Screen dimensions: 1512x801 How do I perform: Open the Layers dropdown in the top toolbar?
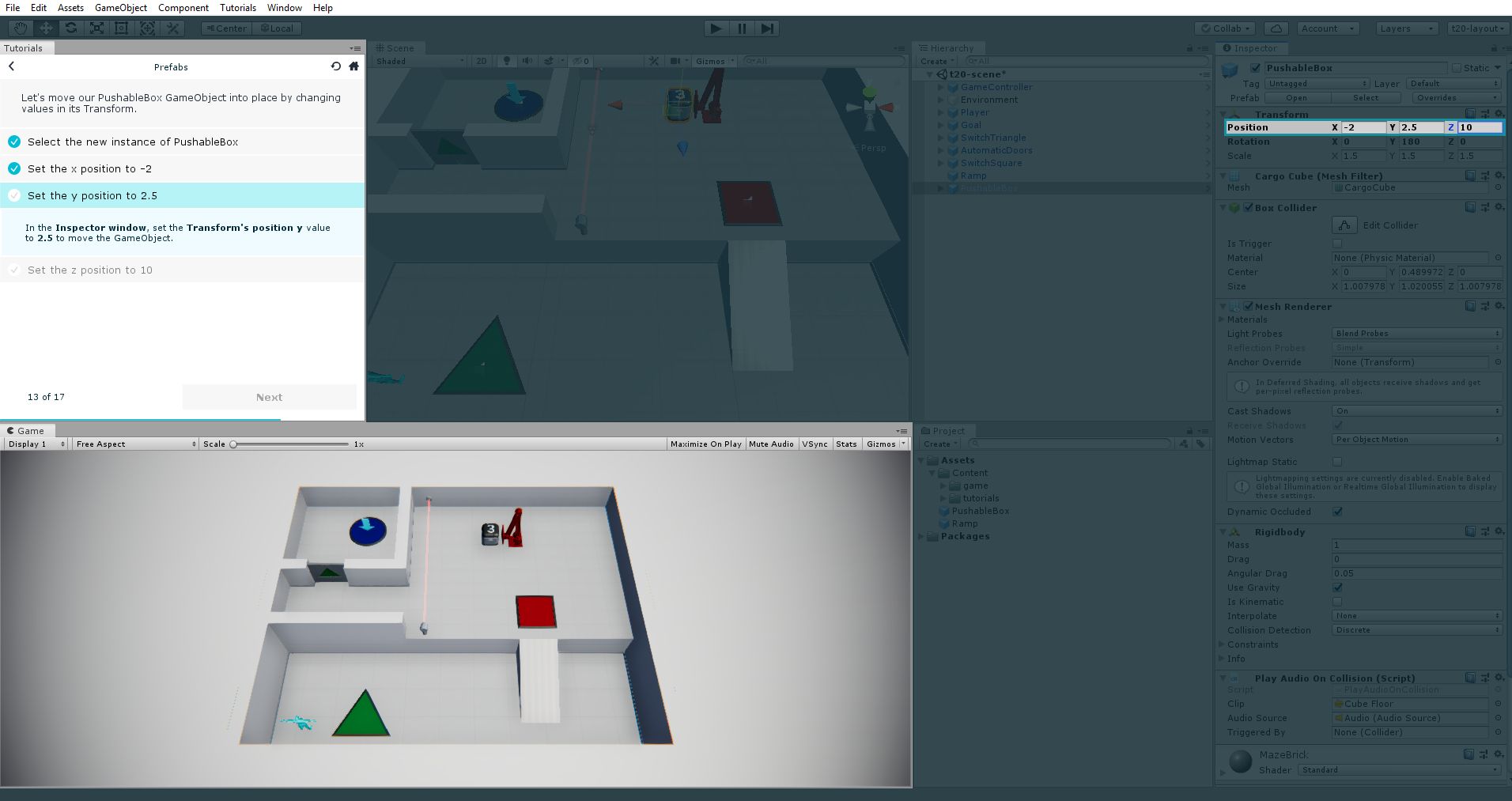(1406, 28)
